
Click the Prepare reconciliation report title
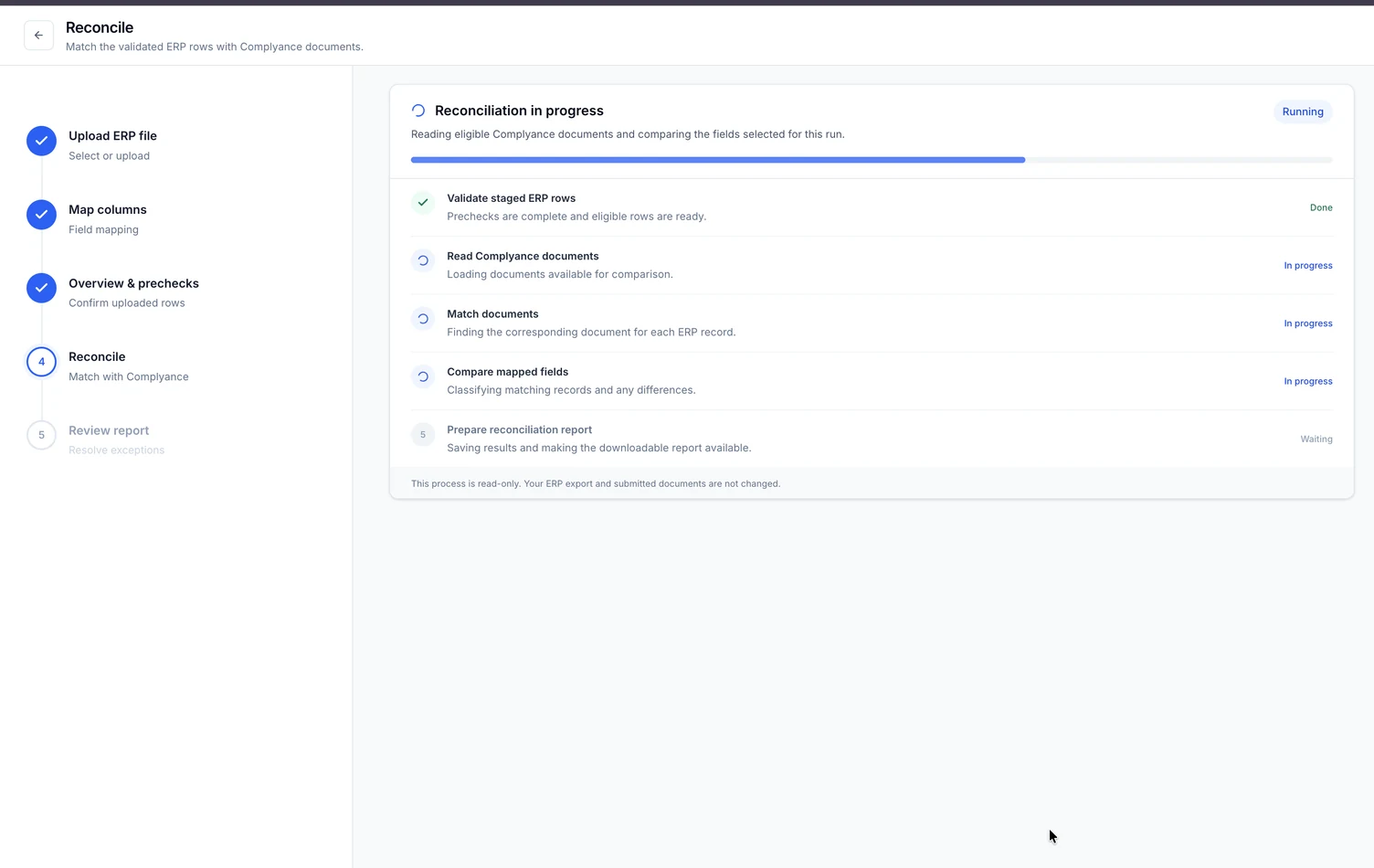519,429
